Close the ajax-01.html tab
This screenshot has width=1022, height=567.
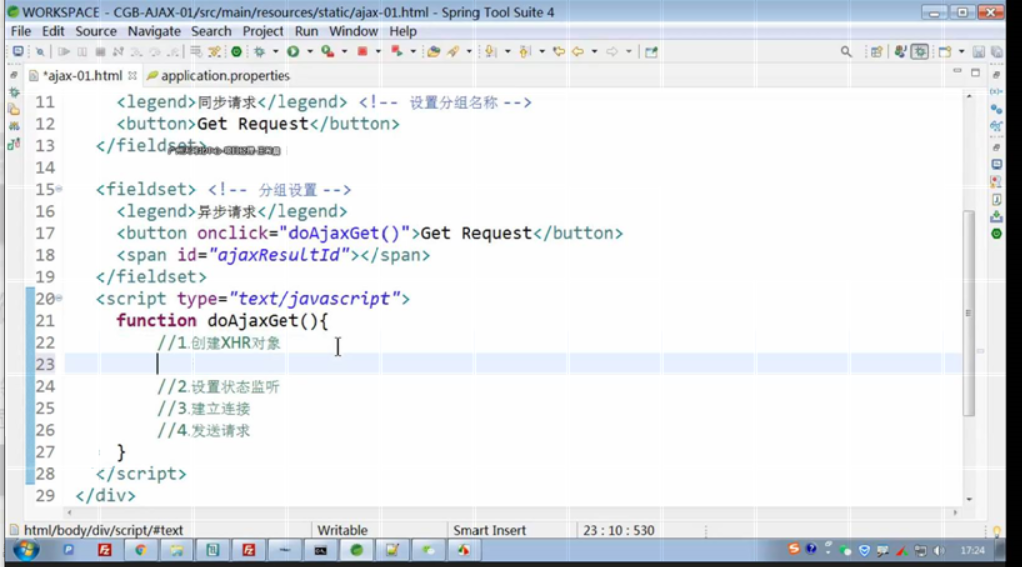tap(132, 76)
